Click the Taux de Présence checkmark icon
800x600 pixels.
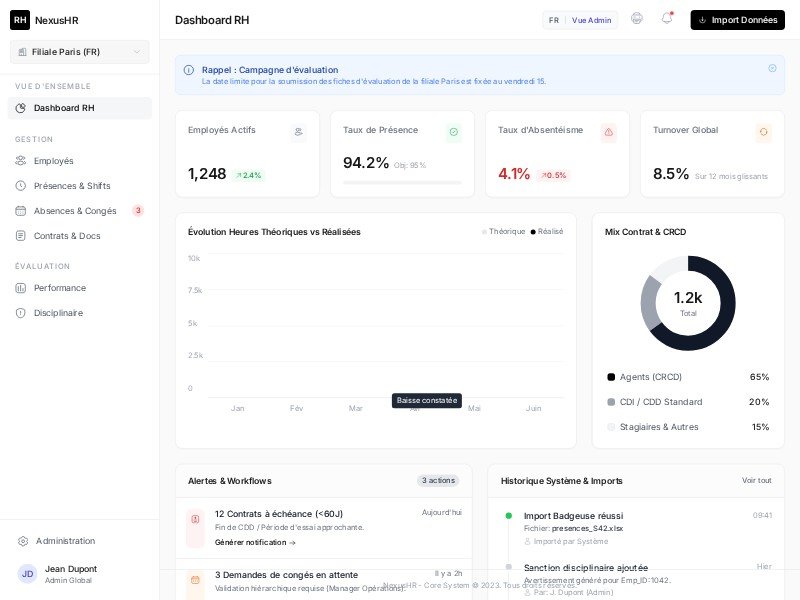(x=453, y=132)
